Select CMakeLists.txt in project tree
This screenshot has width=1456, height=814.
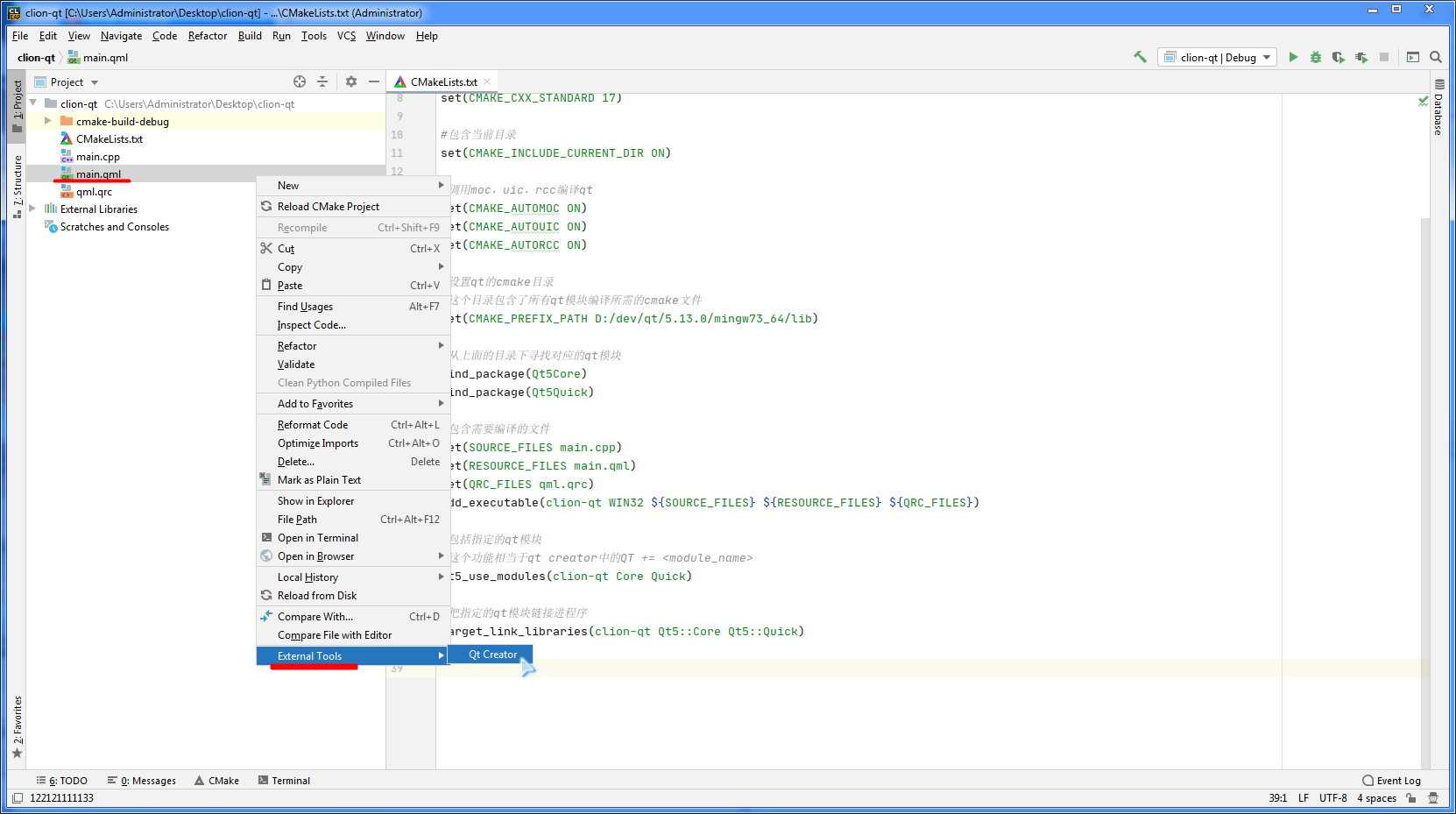click(110, 139)
